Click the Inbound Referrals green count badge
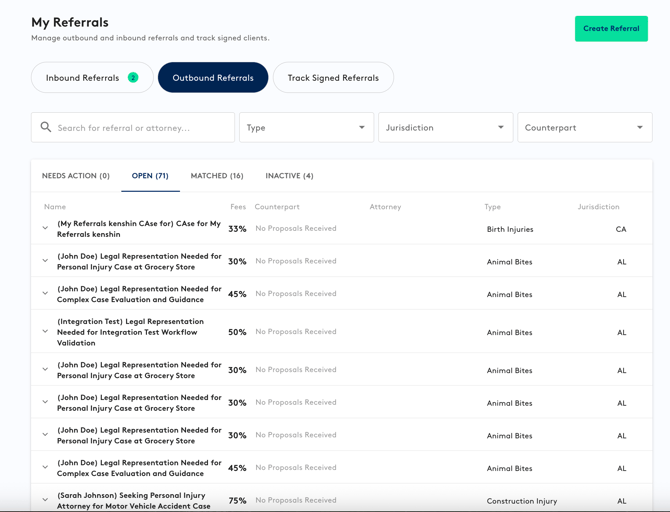The image size is (670, 512). [133, 78]
